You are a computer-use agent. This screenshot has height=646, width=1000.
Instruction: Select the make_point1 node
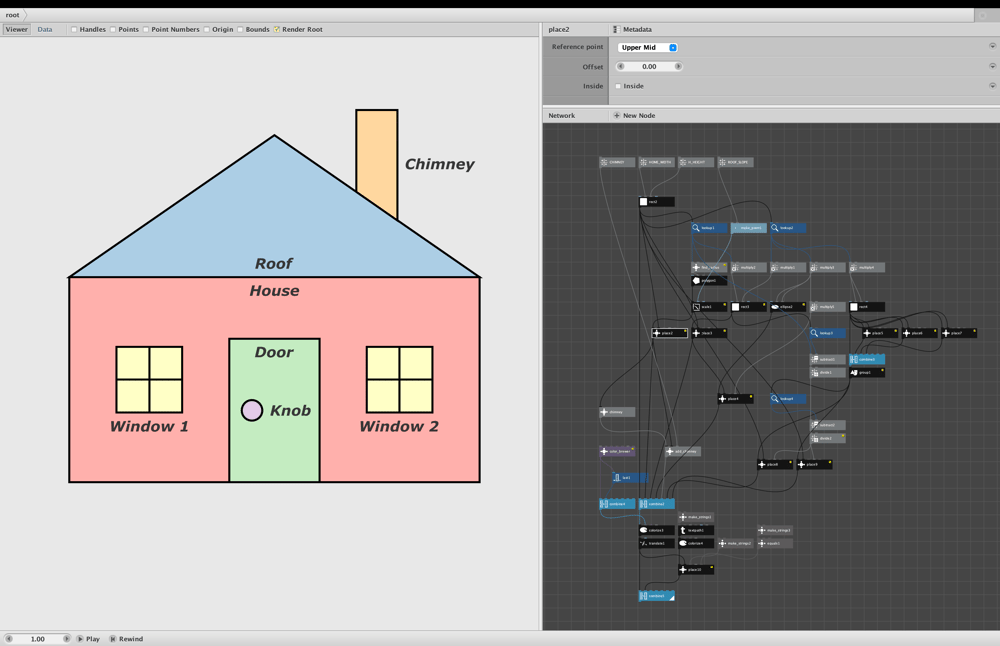pyautogui.click(x=749, y=228)
